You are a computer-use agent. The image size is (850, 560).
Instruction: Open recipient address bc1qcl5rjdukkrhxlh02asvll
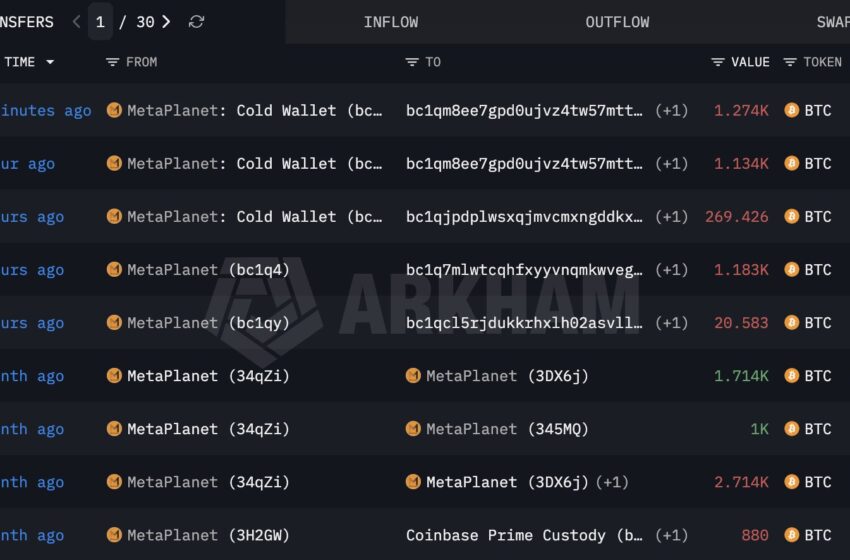pyautogui.click(x=524, y=323)
